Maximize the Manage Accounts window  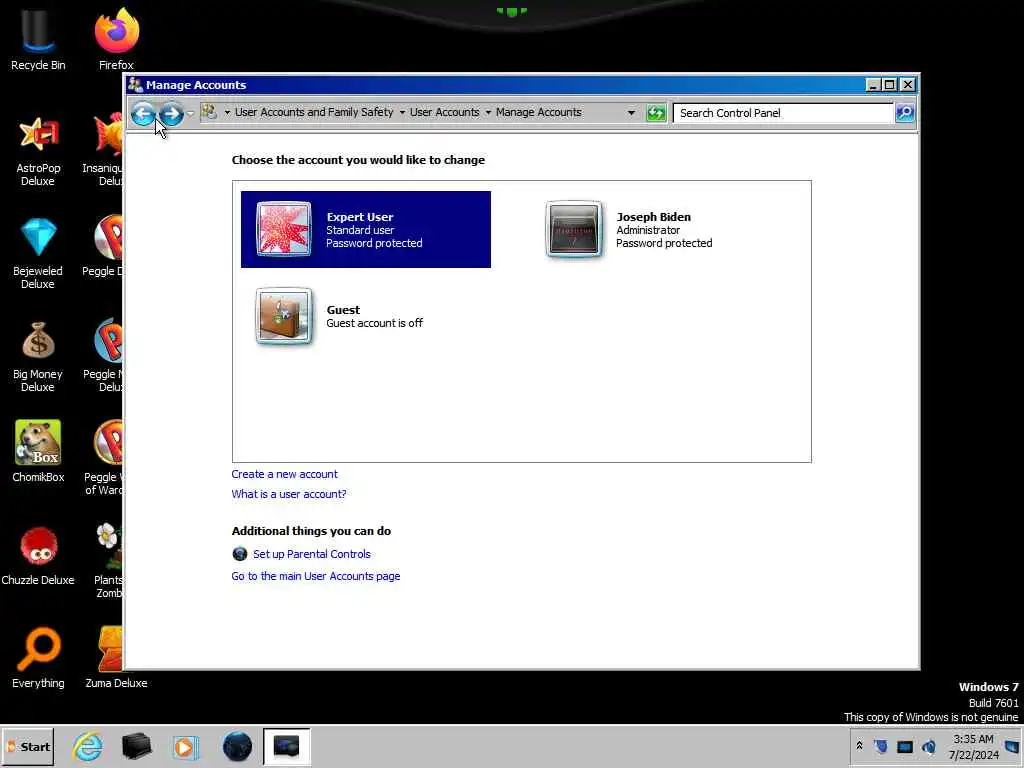pyautogui.click(x=889, y=85)
